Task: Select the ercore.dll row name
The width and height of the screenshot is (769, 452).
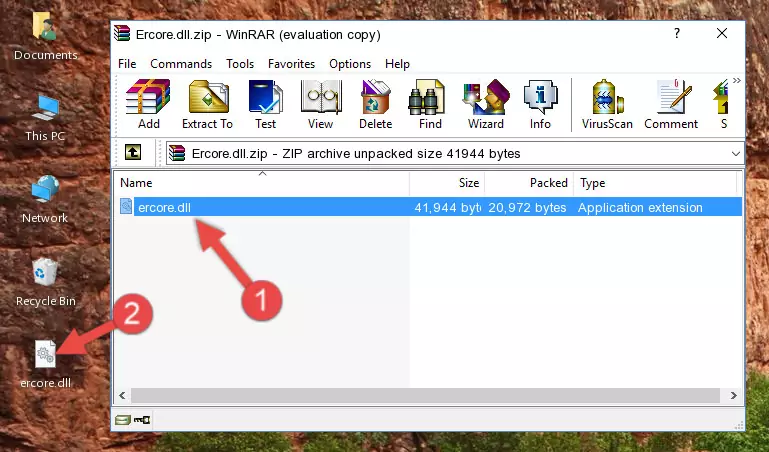Action: [164, 207]
